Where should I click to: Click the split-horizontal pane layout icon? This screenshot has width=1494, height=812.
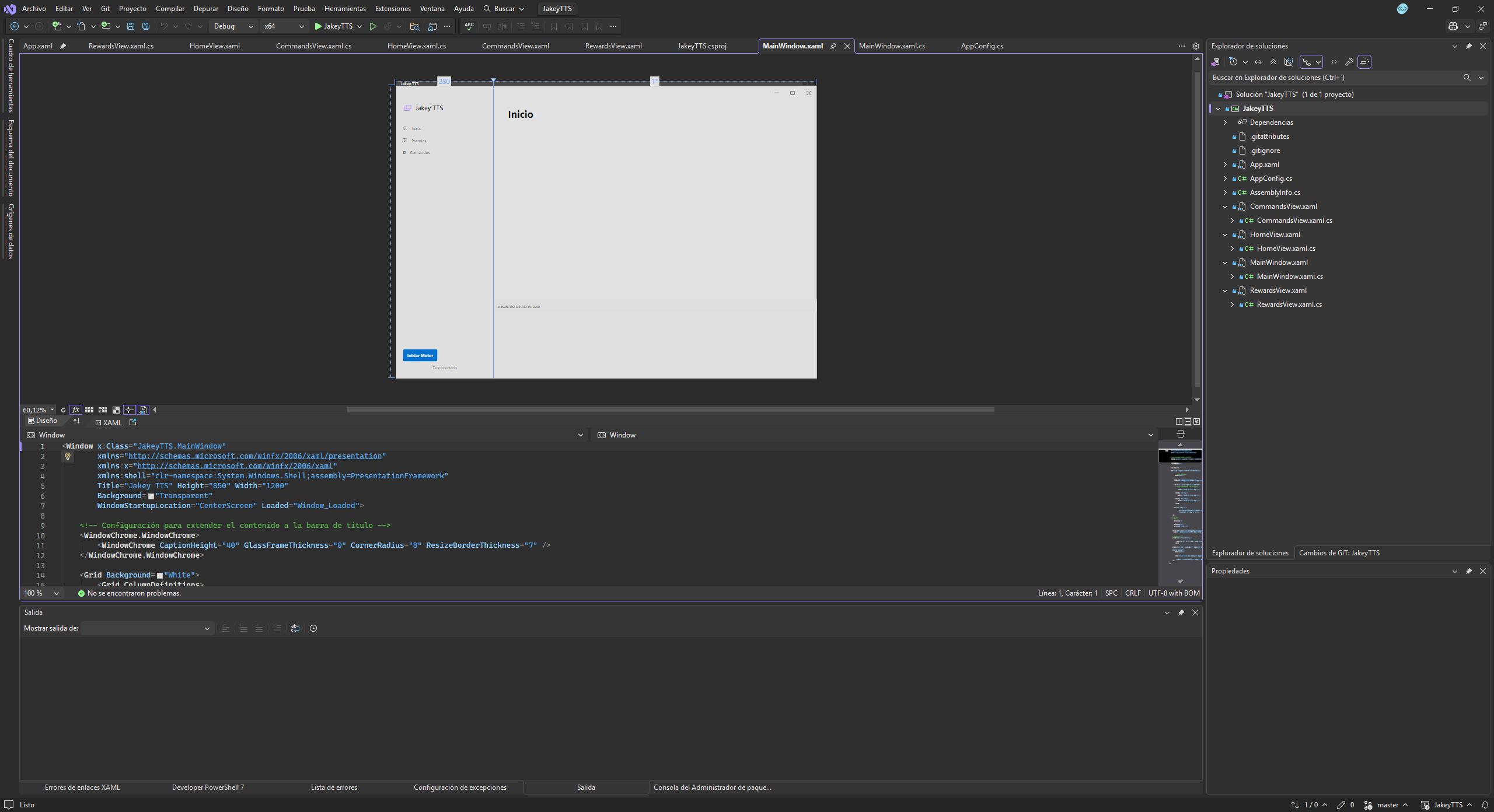[1188, 421]
